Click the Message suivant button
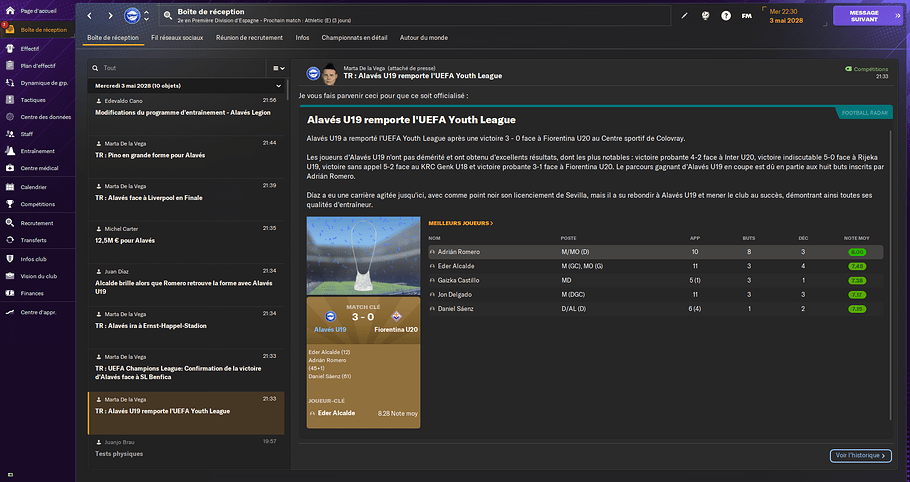This screenshot has height=482, width=910. (x=868, y=16)
